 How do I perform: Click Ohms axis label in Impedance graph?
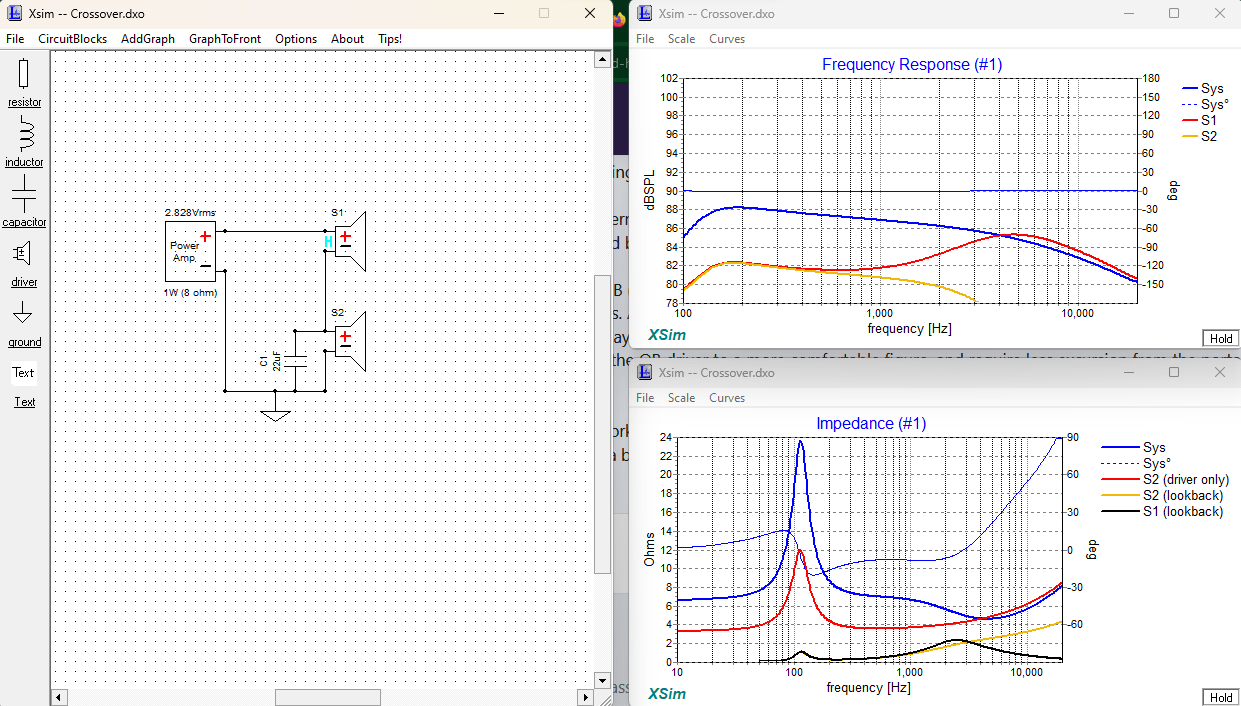pyautogui.click(x=649, y=548)
